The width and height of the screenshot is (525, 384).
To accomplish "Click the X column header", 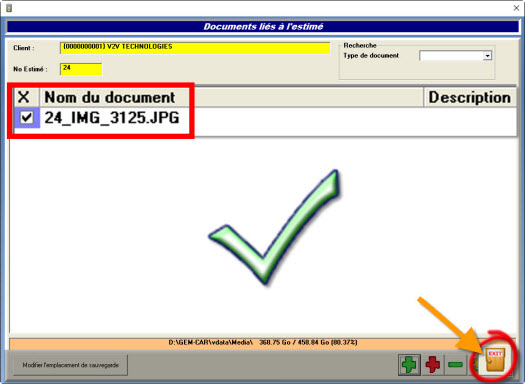I will pos(24,97).
